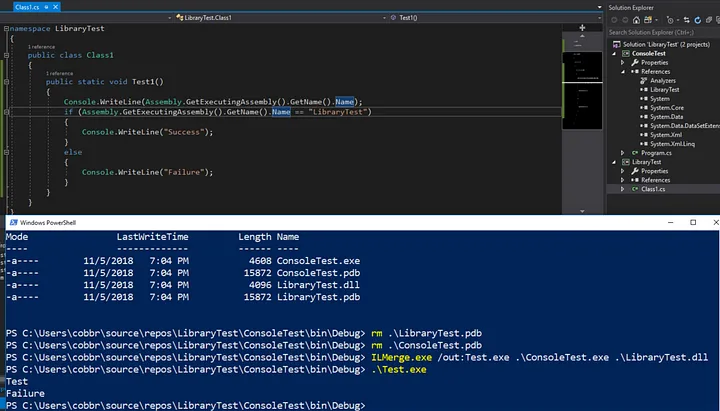
Task: Click Back button in Solution Explorer toolbar
Action: click(614, 20)
